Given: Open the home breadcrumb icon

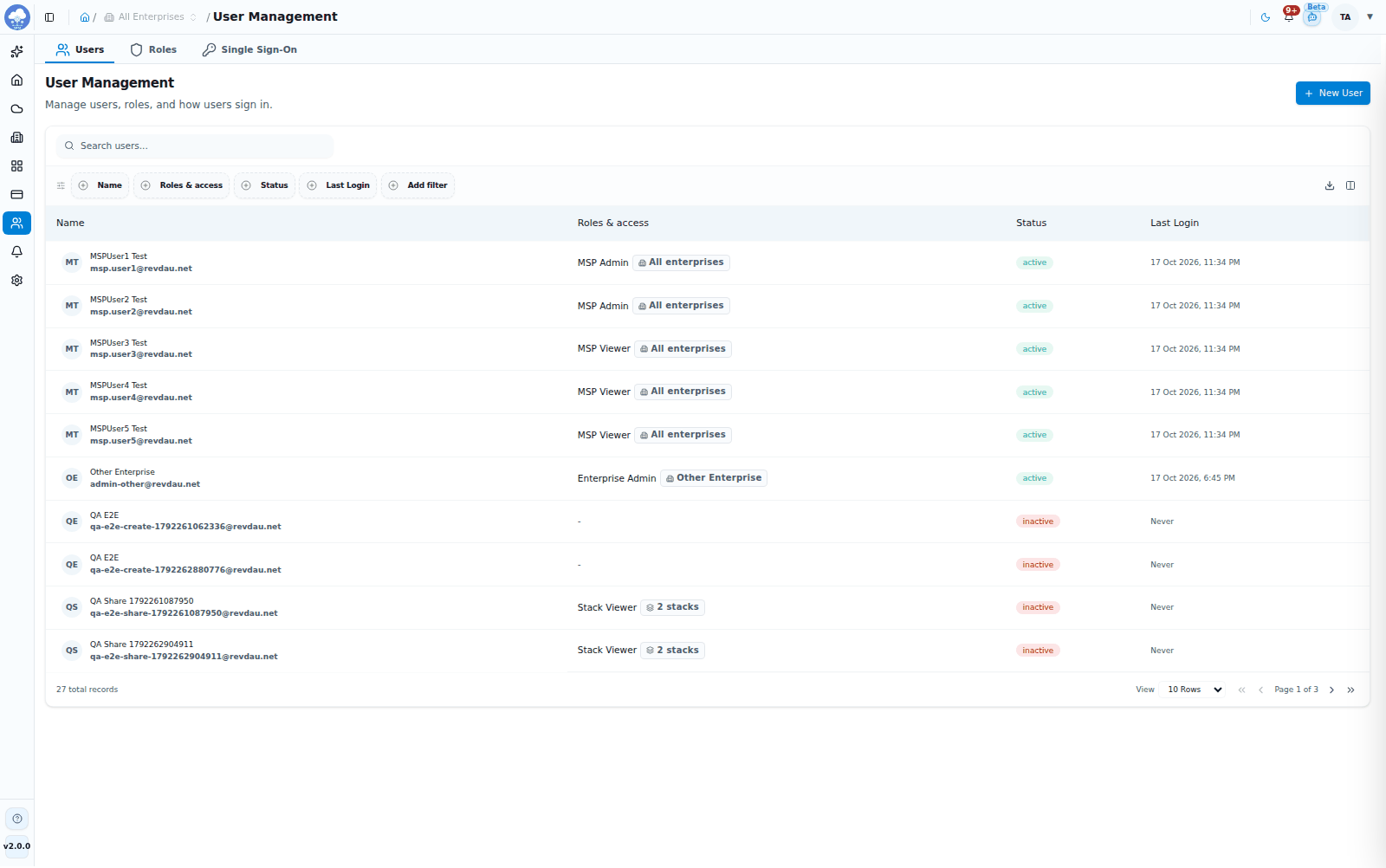Looking at the screenshot, I should 85,17.
